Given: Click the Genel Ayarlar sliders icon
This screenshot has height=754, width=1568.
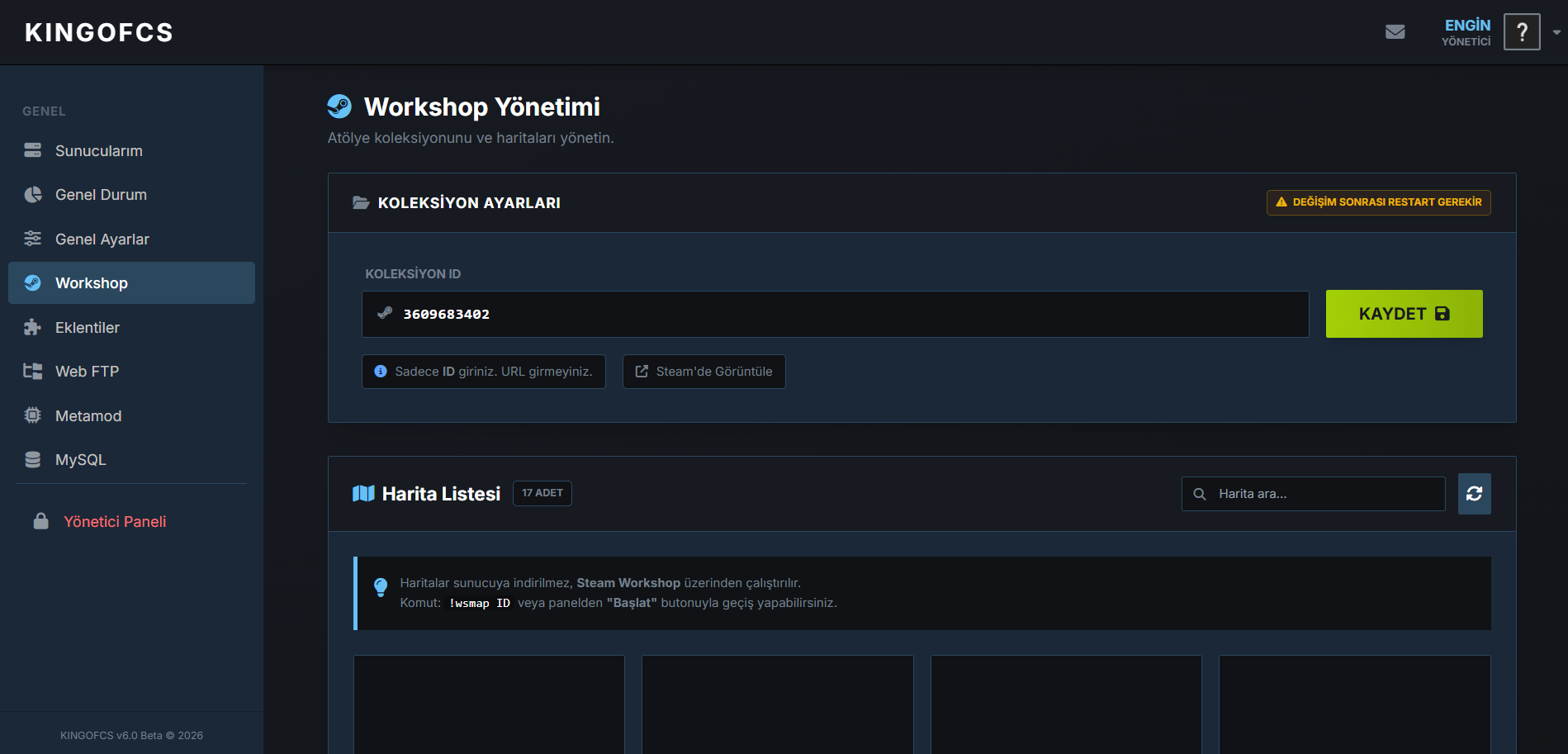Looking at the screenshot, I should pyautogui.click(x=33, y=239).
